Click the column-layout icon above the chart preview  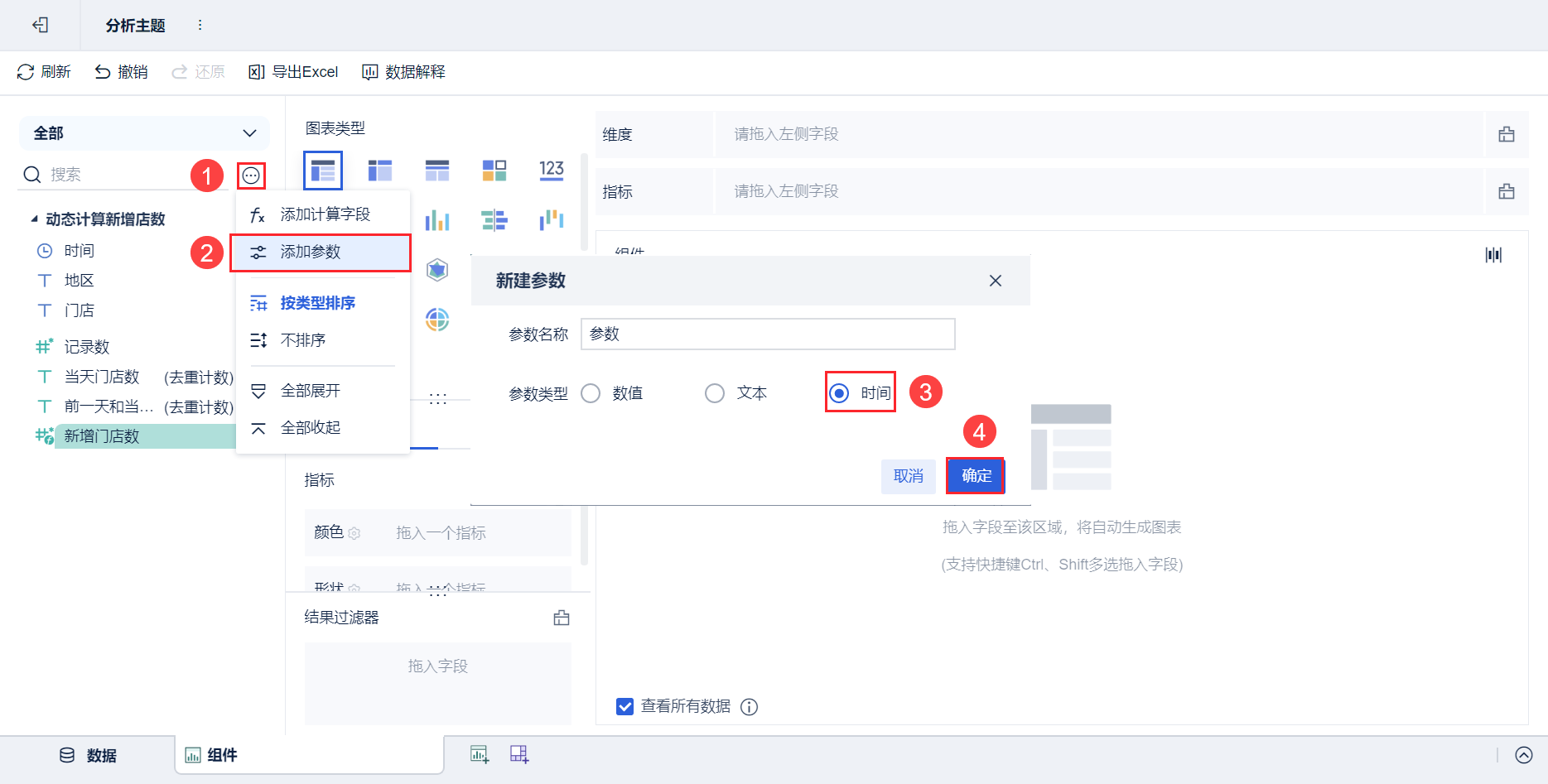1493,255
